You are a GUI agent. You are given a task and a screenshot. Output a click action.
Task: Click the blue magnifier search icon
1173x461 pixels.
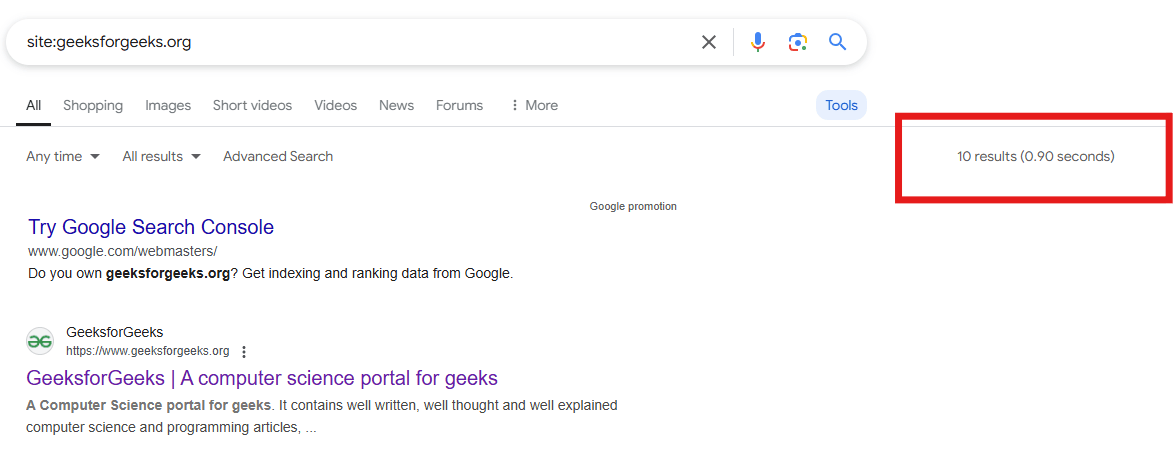click(837, 42)
